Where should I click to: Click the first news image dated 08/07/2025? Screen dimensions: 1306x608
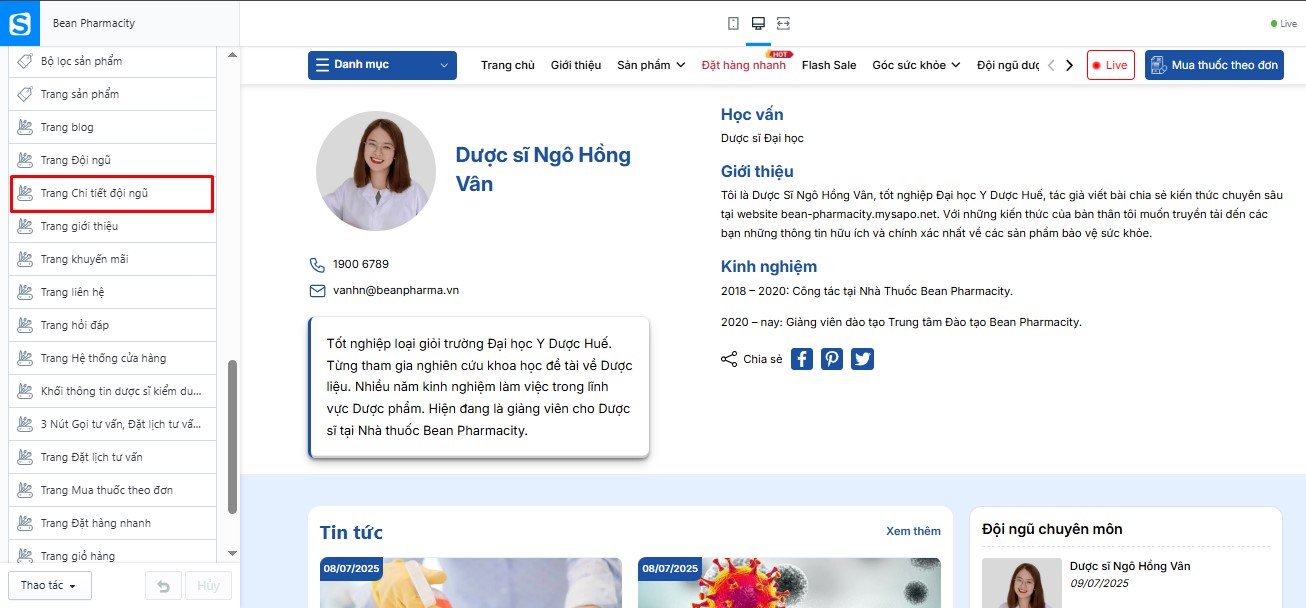[470, 583]
